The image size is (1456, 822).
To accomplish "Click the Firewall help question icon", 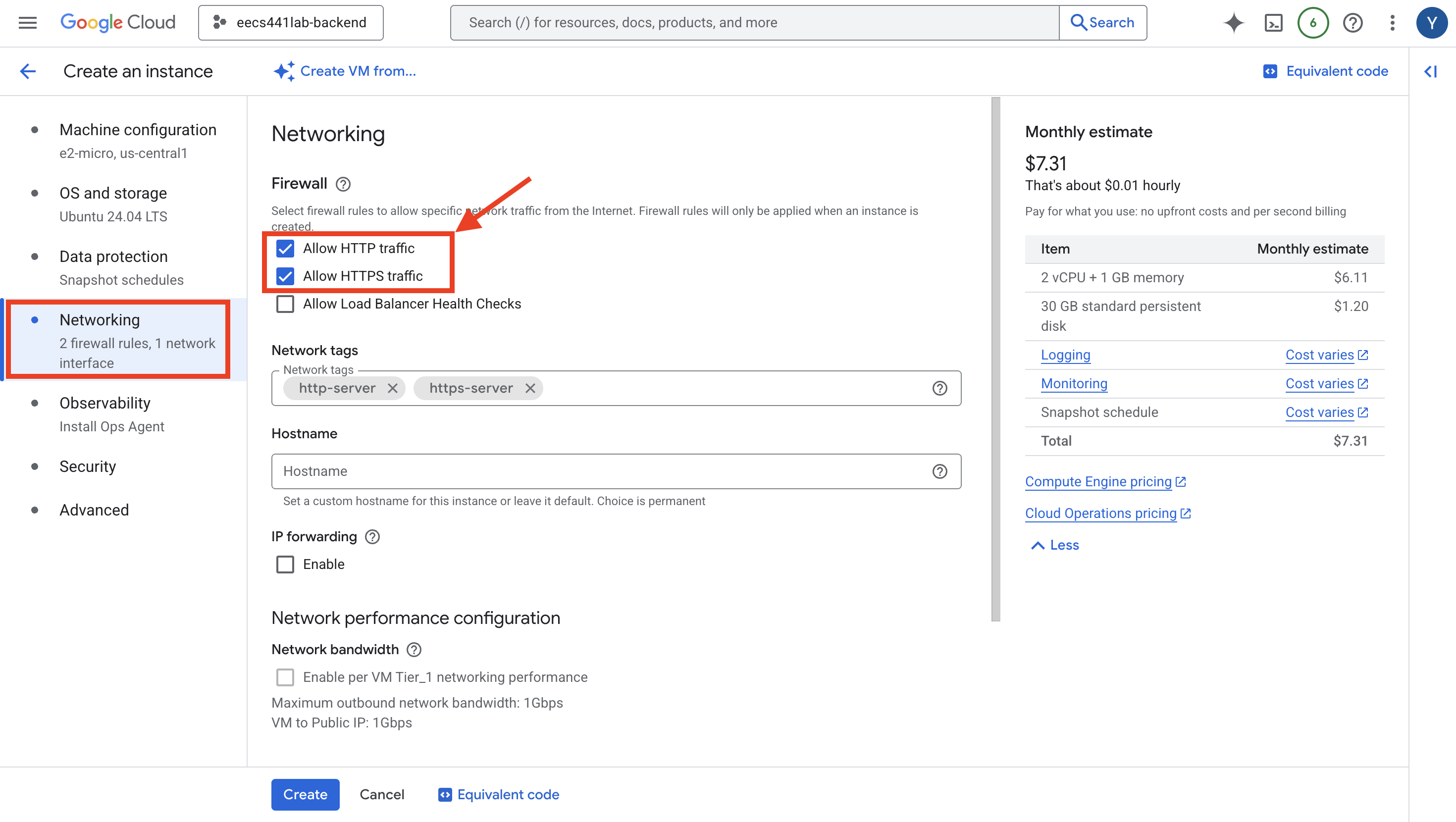I will click(343, 184).
